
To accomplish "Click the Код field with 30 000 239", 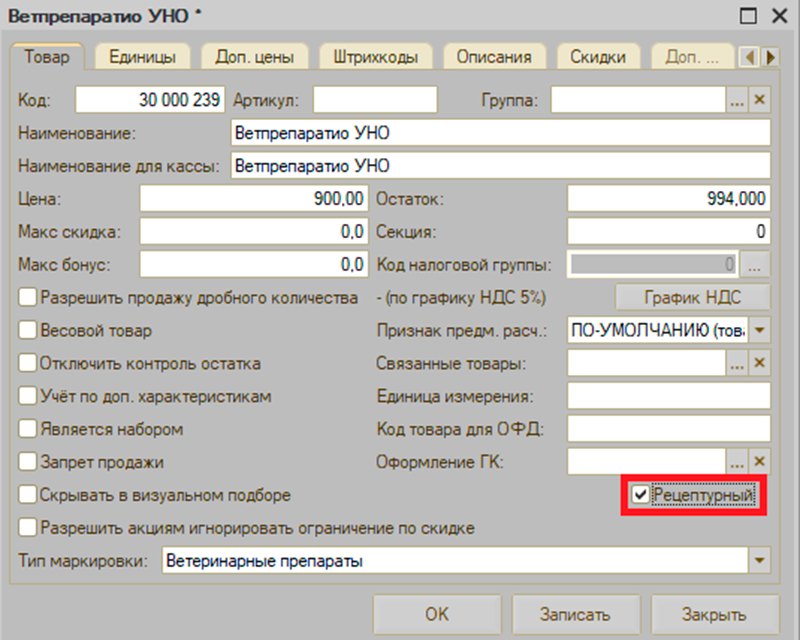I will [150, 99].
